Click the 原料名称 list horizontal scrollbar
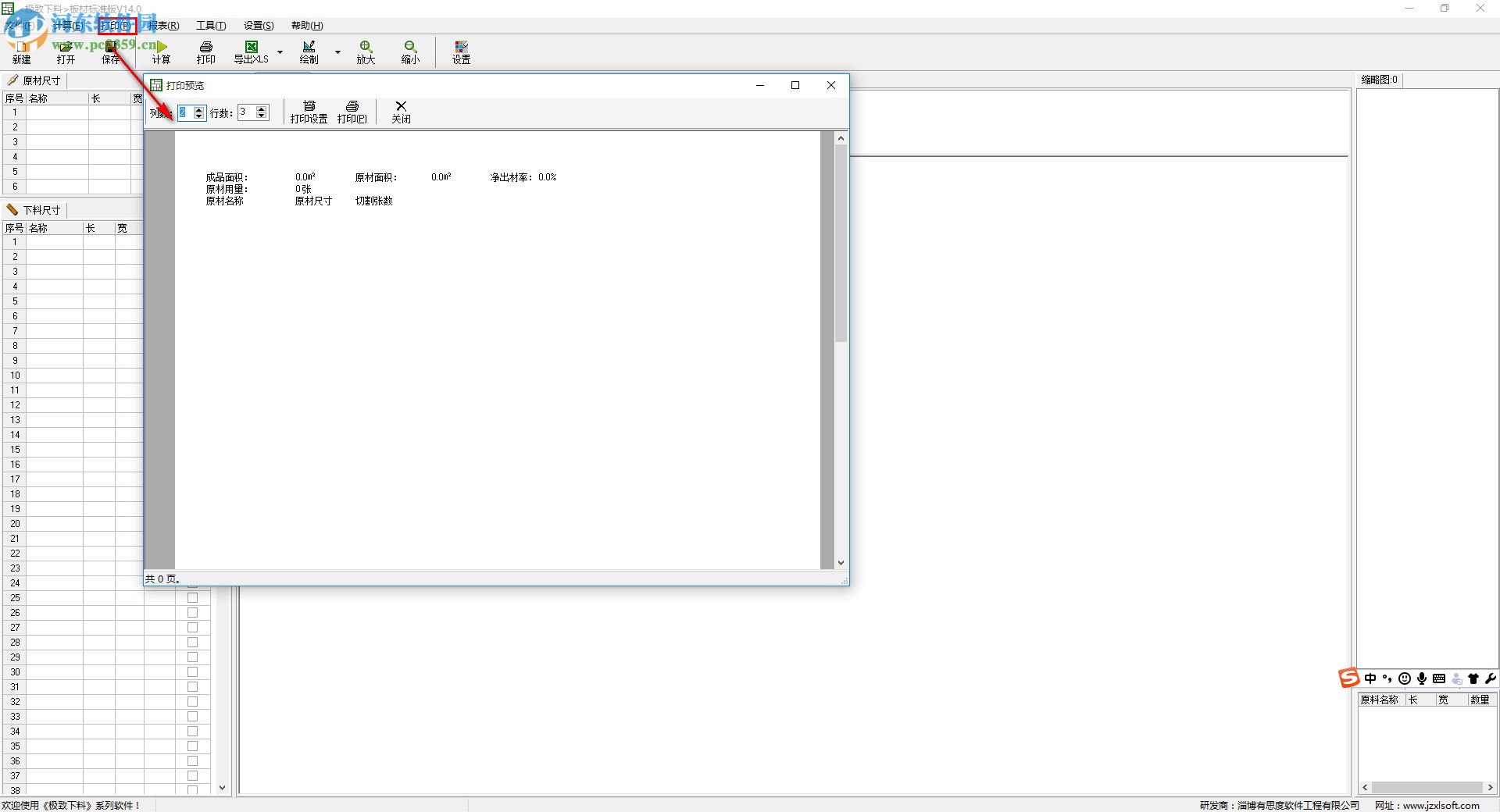Viewport: 1500px width, 812px height. click(1427, 787)
